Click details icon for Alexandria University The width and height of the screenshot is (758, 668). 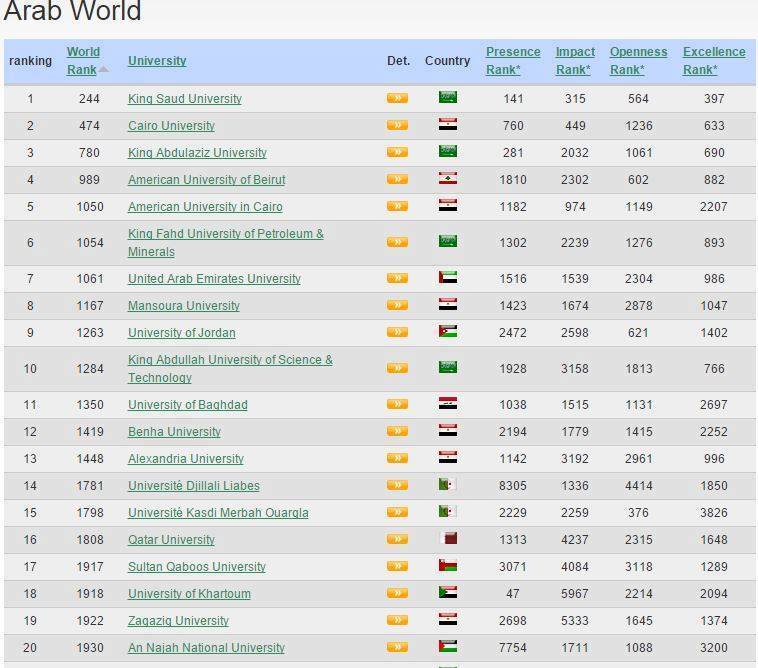click(x=397, y=458)
